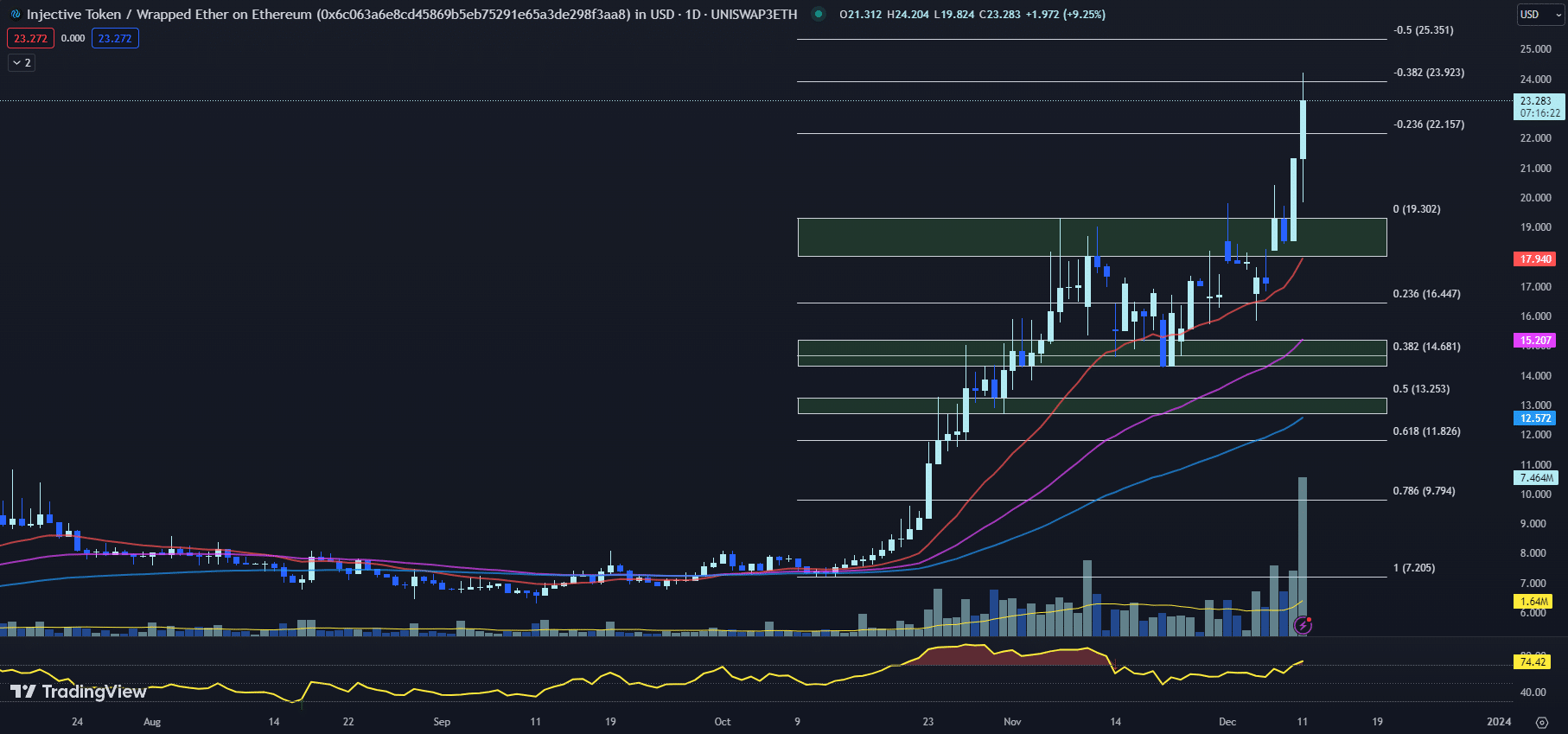
Task: Click the yellow RSI value label 74.42
Action: click(x=1532, y=662)
